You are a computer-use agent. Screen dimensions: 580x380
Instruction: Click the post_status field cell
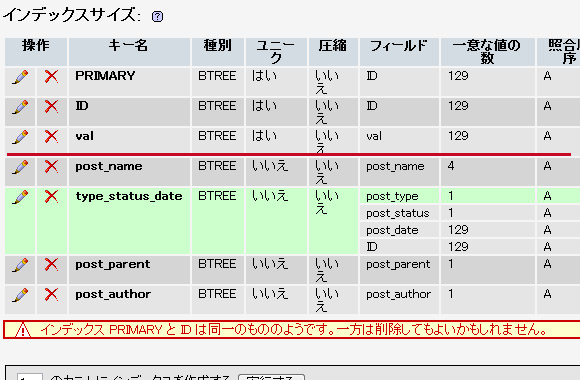[399, 213]
